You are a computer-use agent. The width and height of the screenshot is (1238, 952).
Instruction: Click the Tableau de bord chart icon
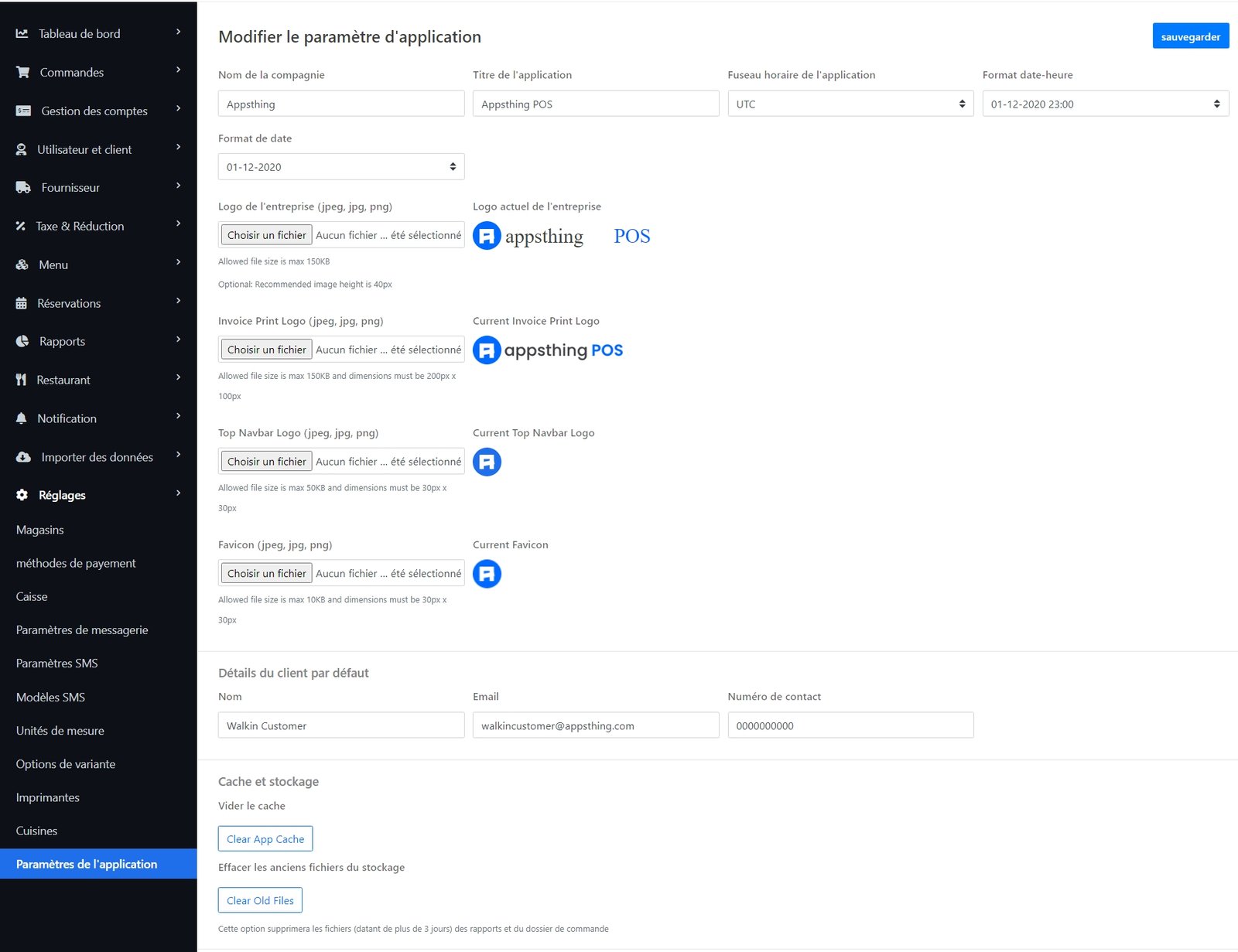[x=22, y=34]
